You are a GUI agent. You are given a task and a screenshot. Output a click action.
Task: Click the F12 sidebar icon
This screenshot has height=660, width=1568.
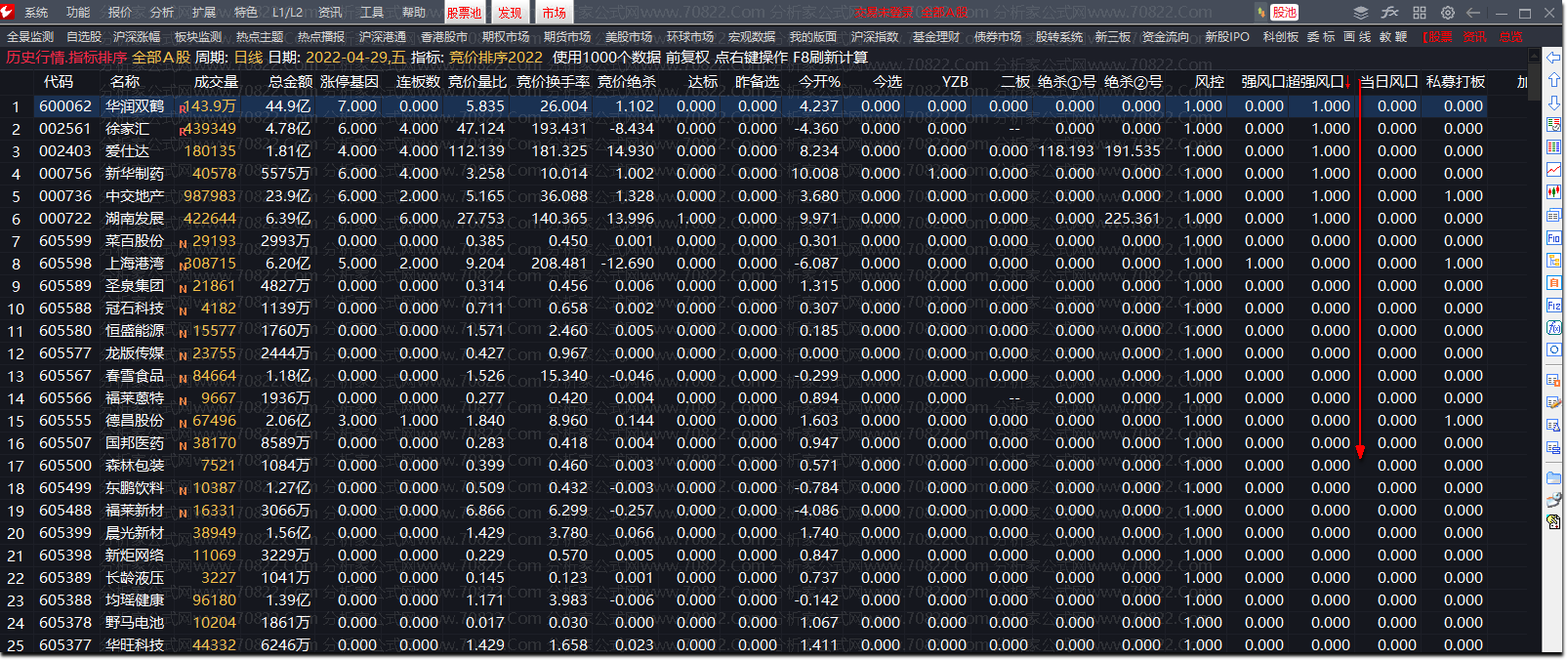point(1553,305)
